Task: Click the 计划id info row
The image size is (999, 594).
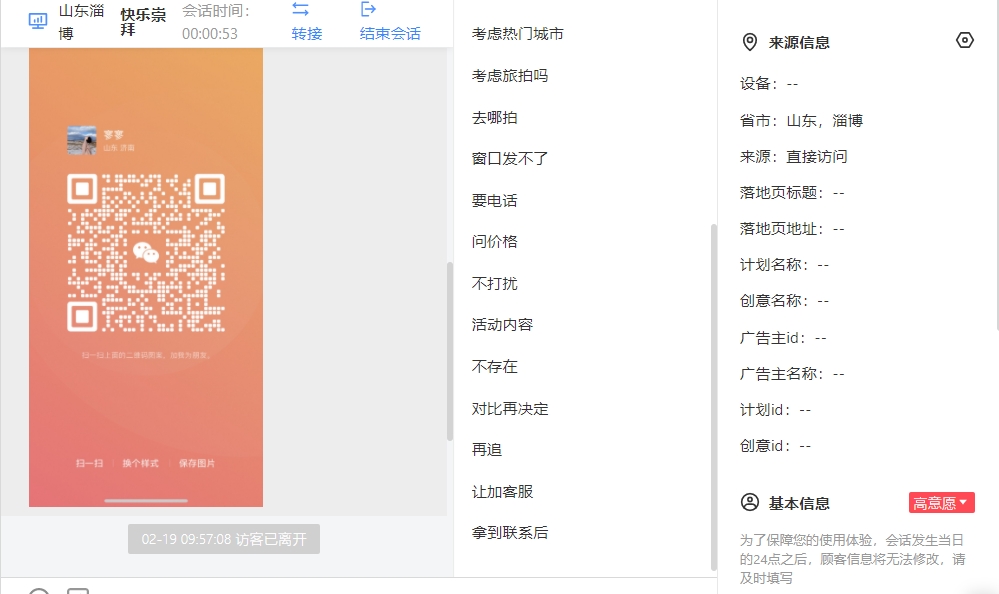Action: point(775,410)
